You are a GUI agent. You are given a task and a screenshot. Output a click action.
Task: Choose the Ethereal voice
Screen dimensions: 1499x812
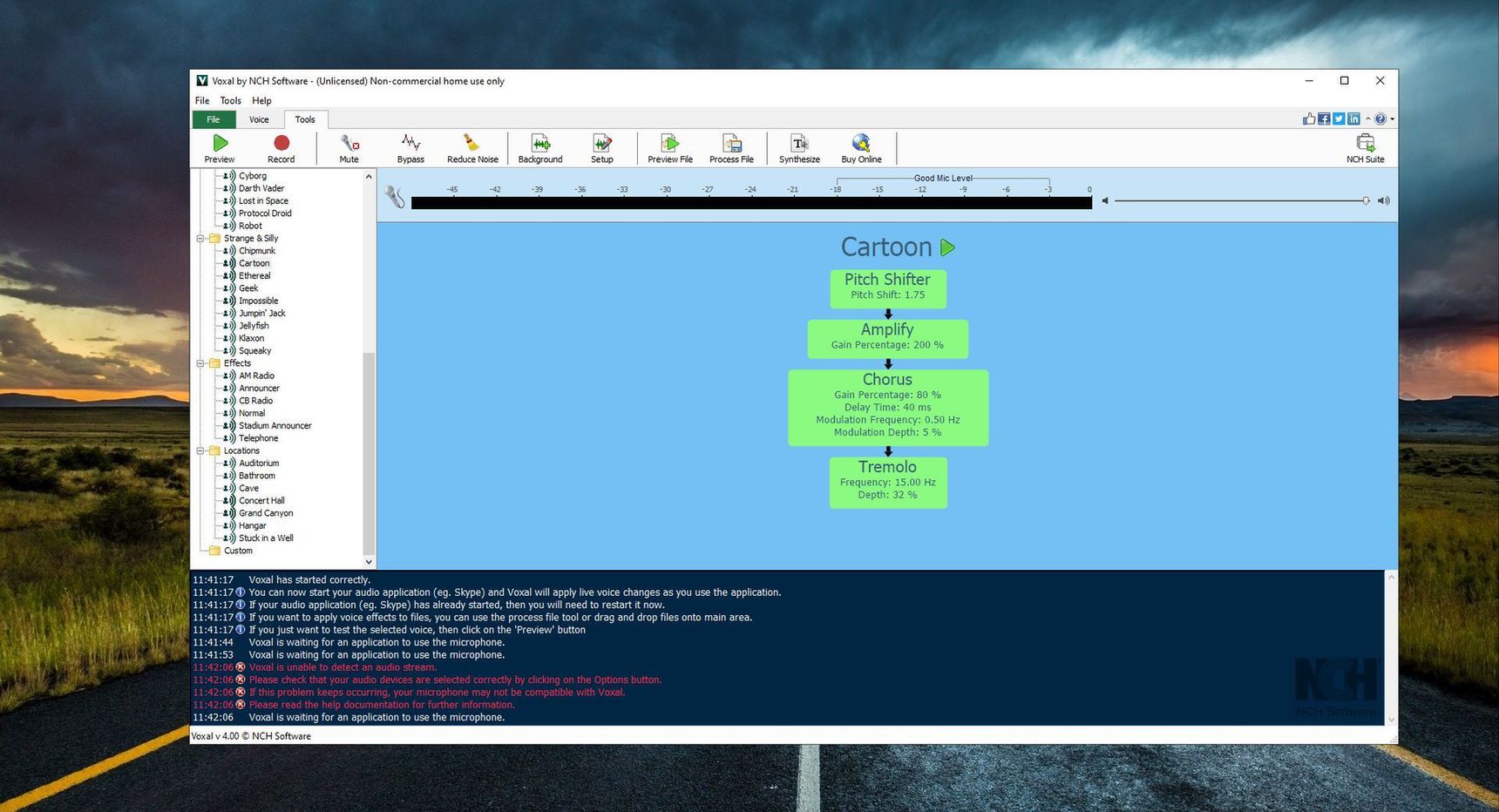tap(254, 275)
